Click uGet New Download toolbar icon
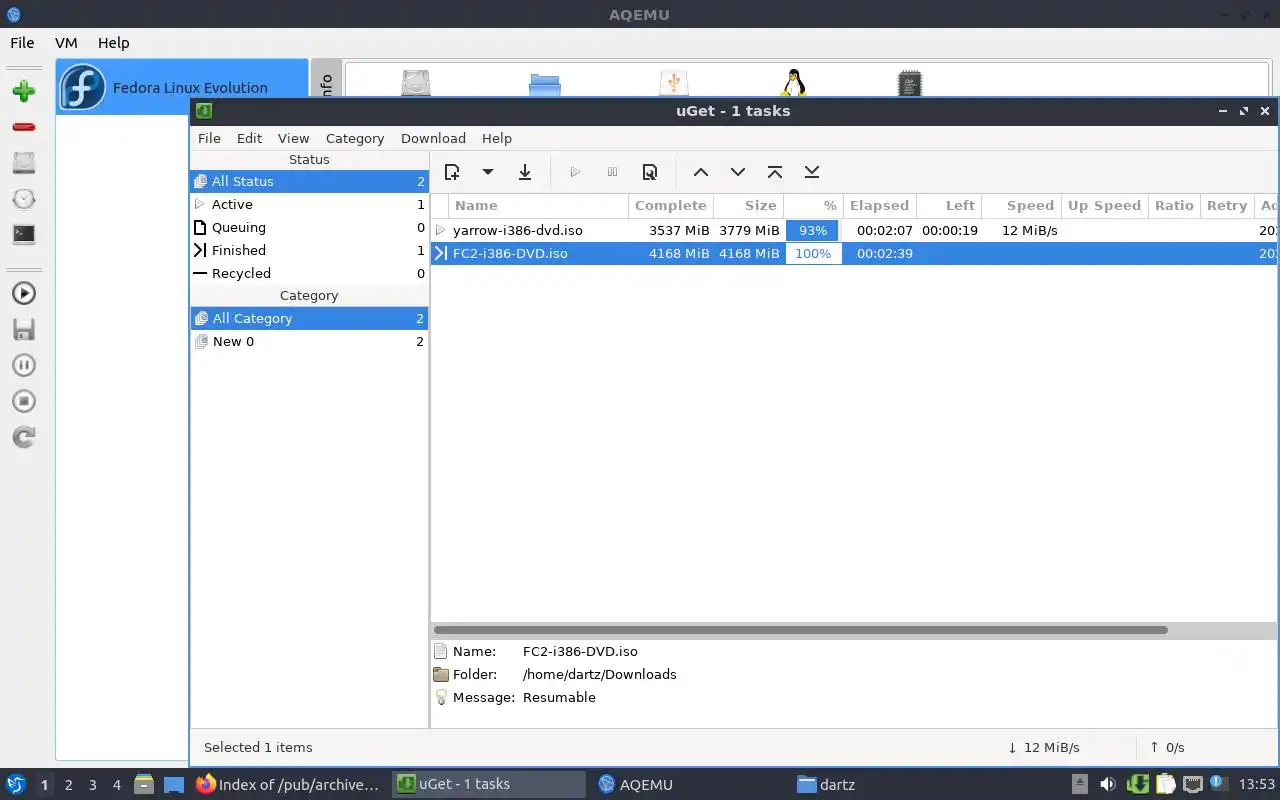This screenshot has height=800, width=1280. 452,172
